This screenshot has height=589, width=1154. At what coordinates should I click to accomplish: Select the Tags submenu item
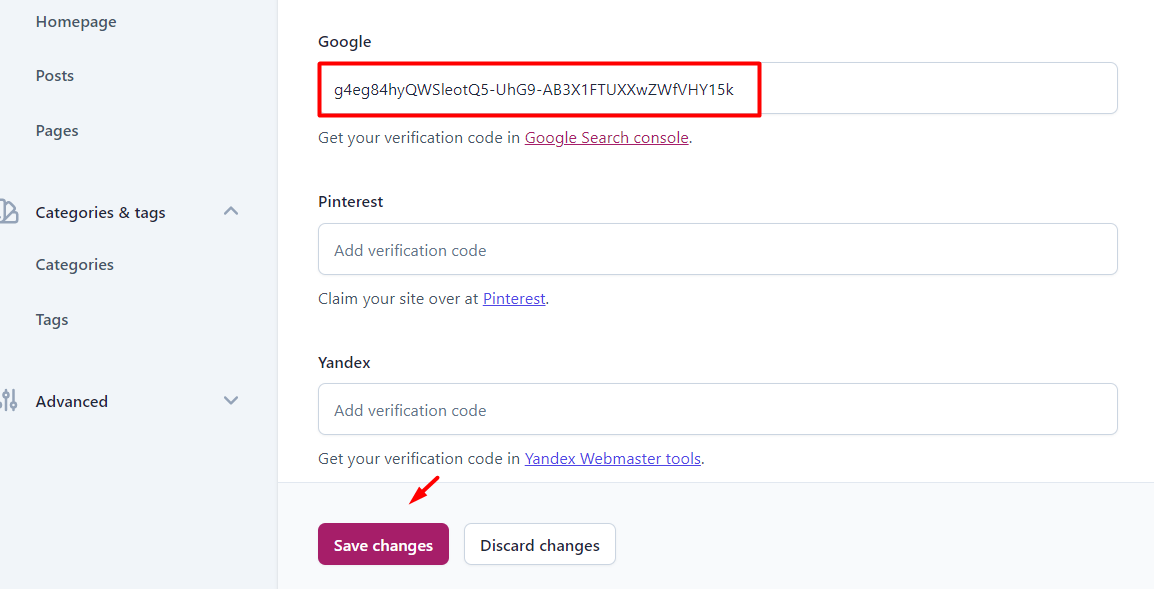(x=52, y=320)
